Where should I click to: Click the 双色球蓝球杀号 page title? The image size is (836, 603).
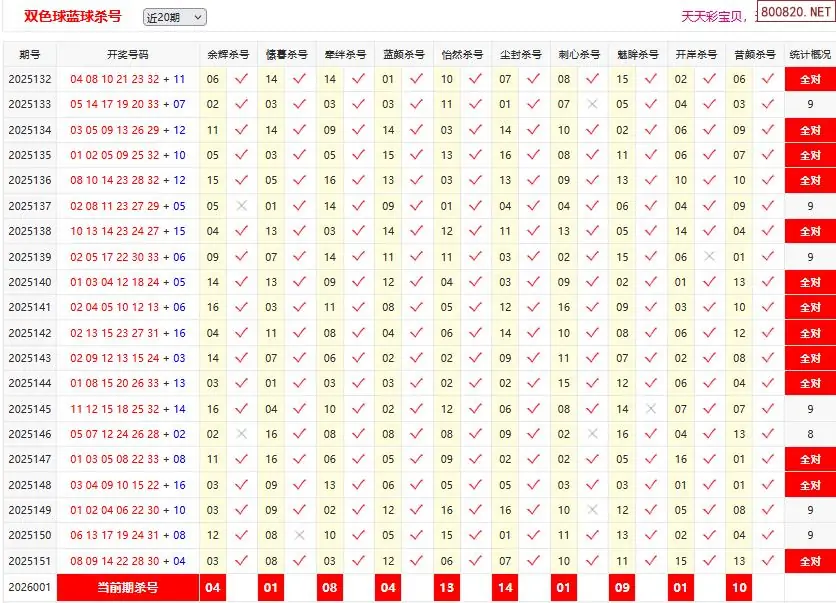coord(73,17)
